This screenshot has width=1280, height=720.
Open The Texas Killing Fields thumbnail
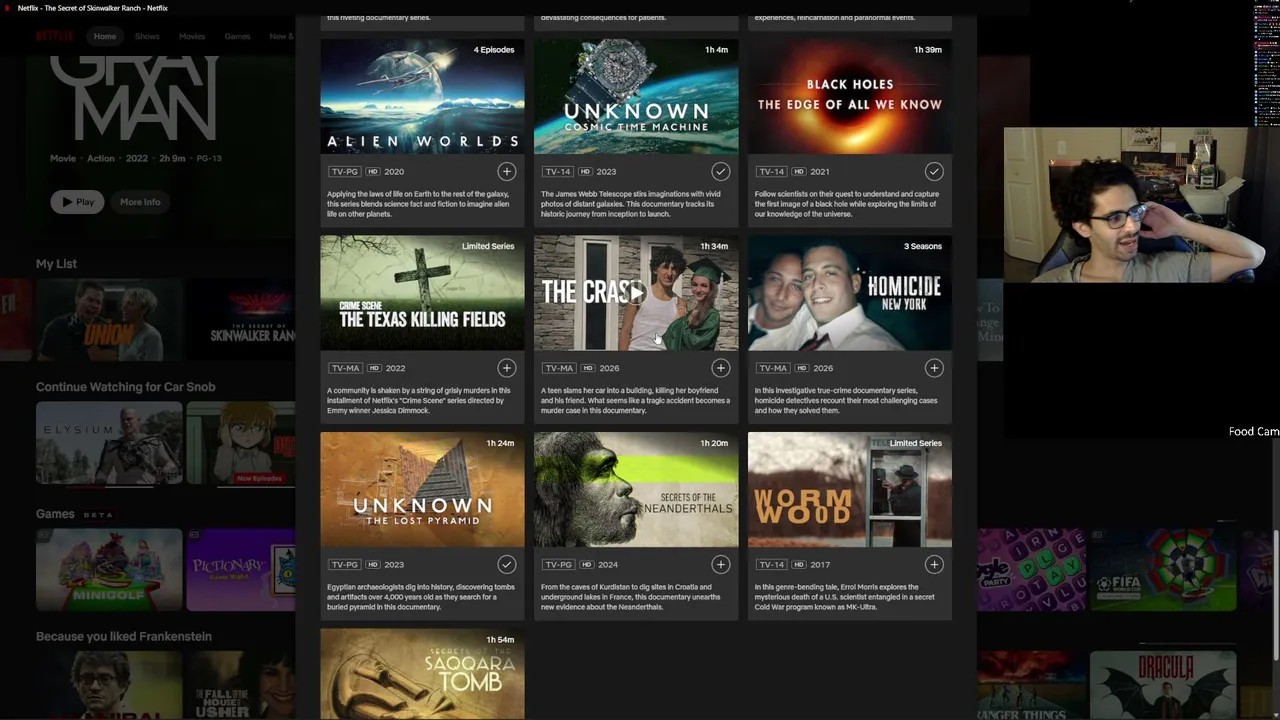(422, 293)
